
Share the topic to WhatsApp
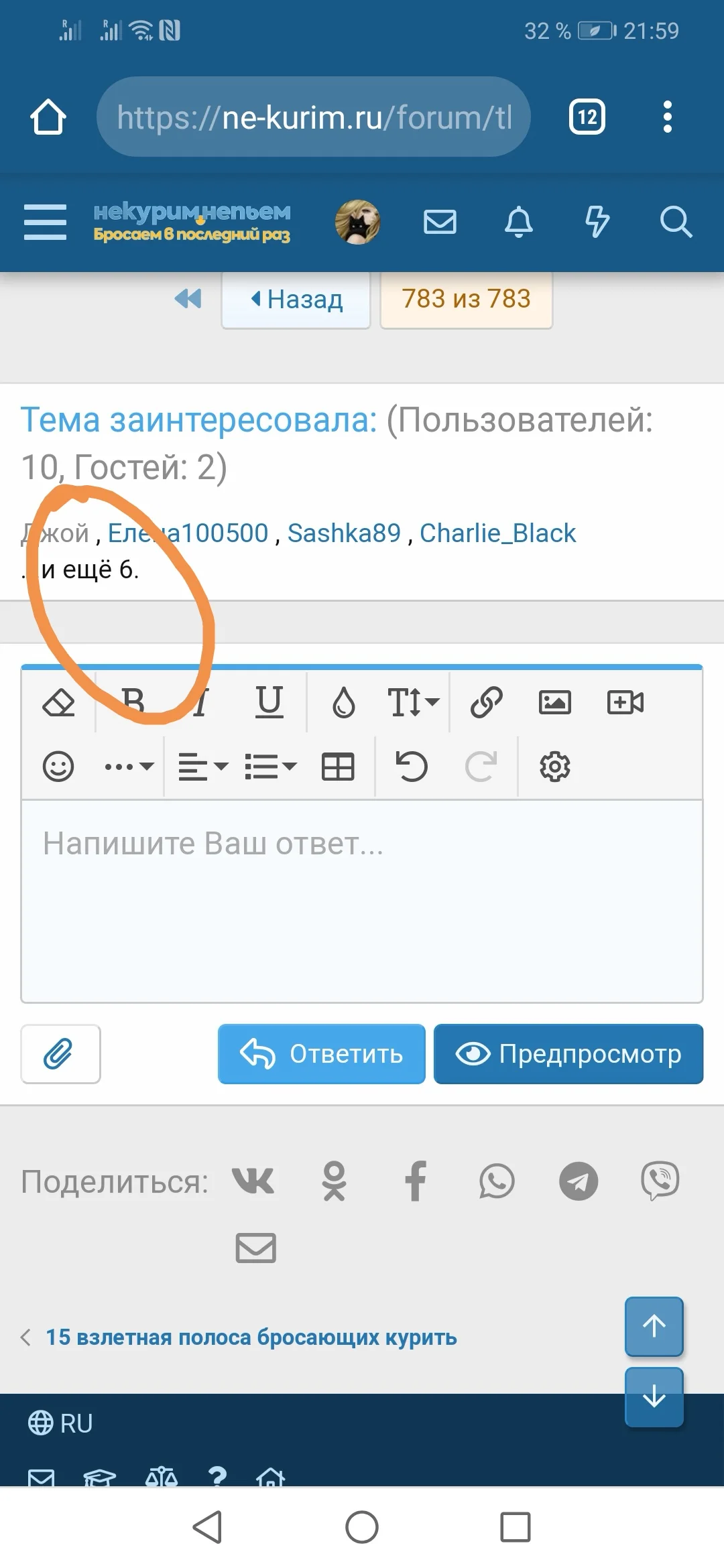[496, 1181]
